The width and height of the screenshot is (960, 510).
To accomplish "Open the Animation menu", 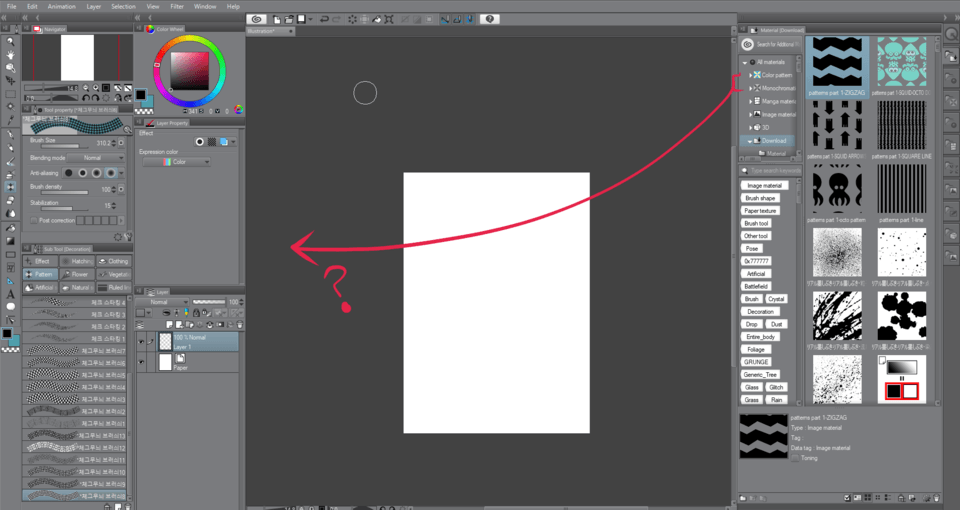I will coord(62,6).
